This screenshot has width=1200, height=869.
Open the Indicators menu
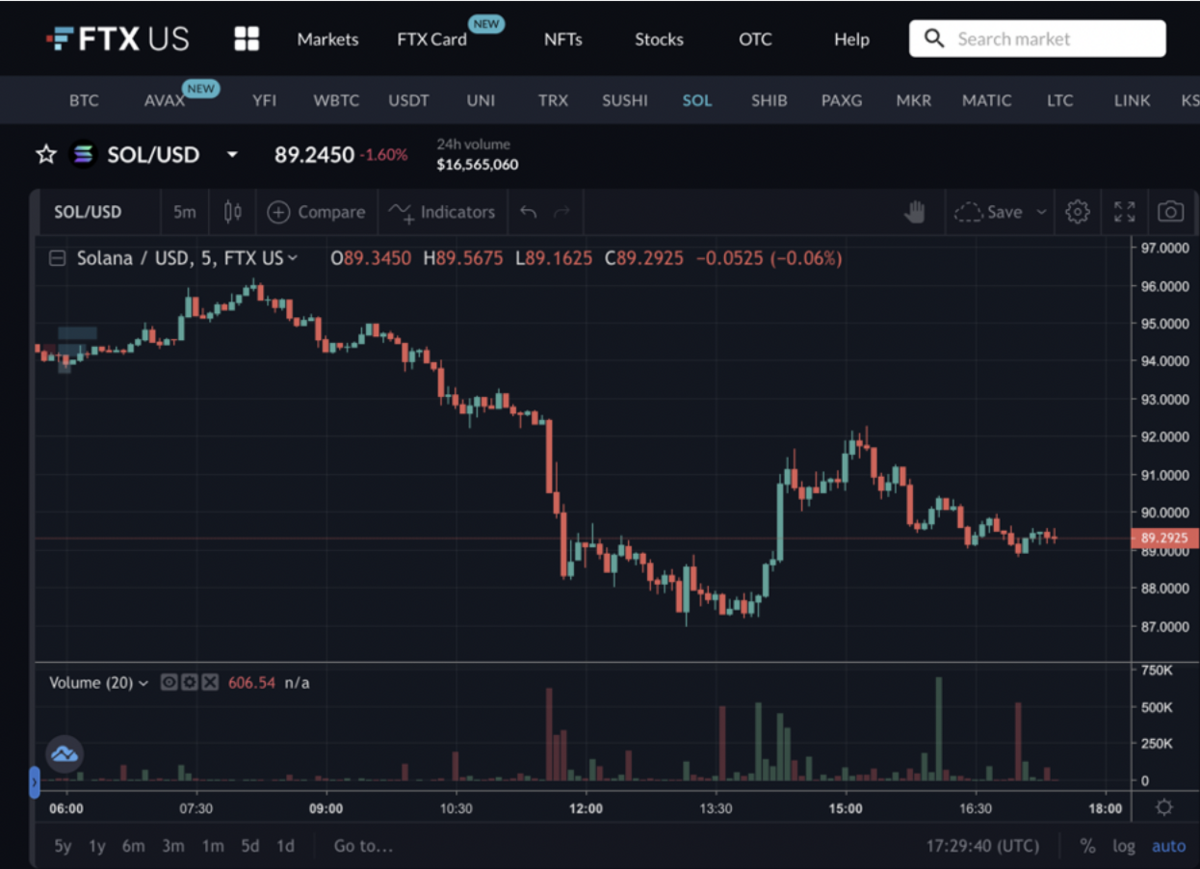pyautogui.click(x=441, y=212)
